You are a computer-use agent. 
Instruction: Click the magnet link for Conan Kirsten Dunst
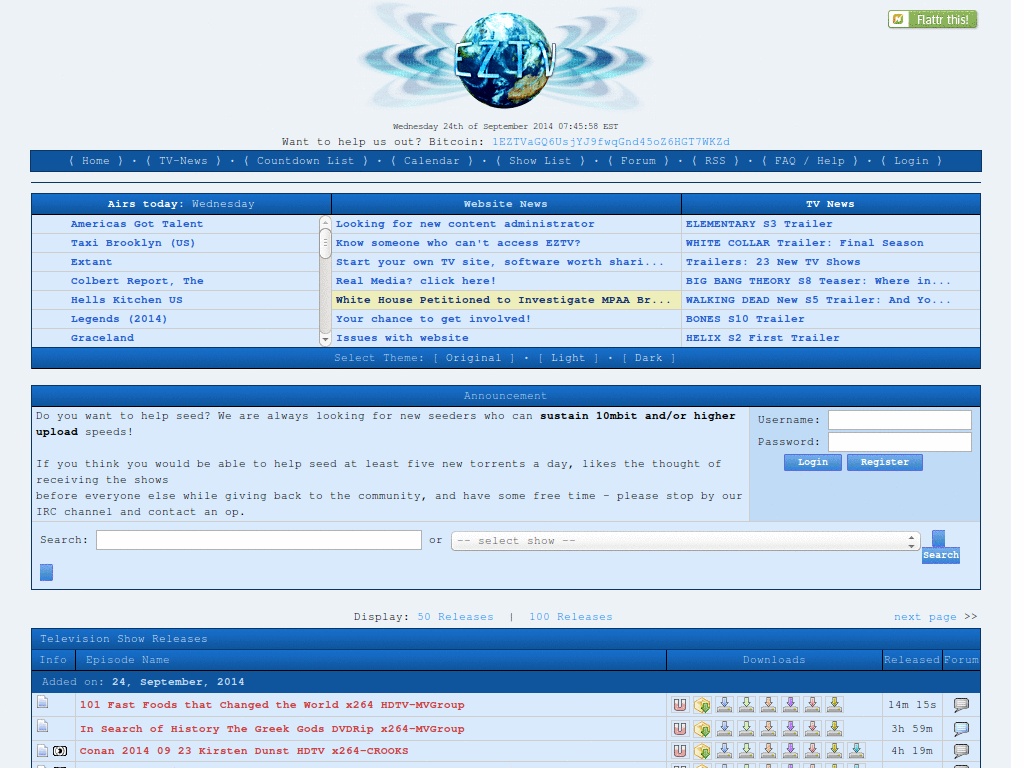click(680, 751)
